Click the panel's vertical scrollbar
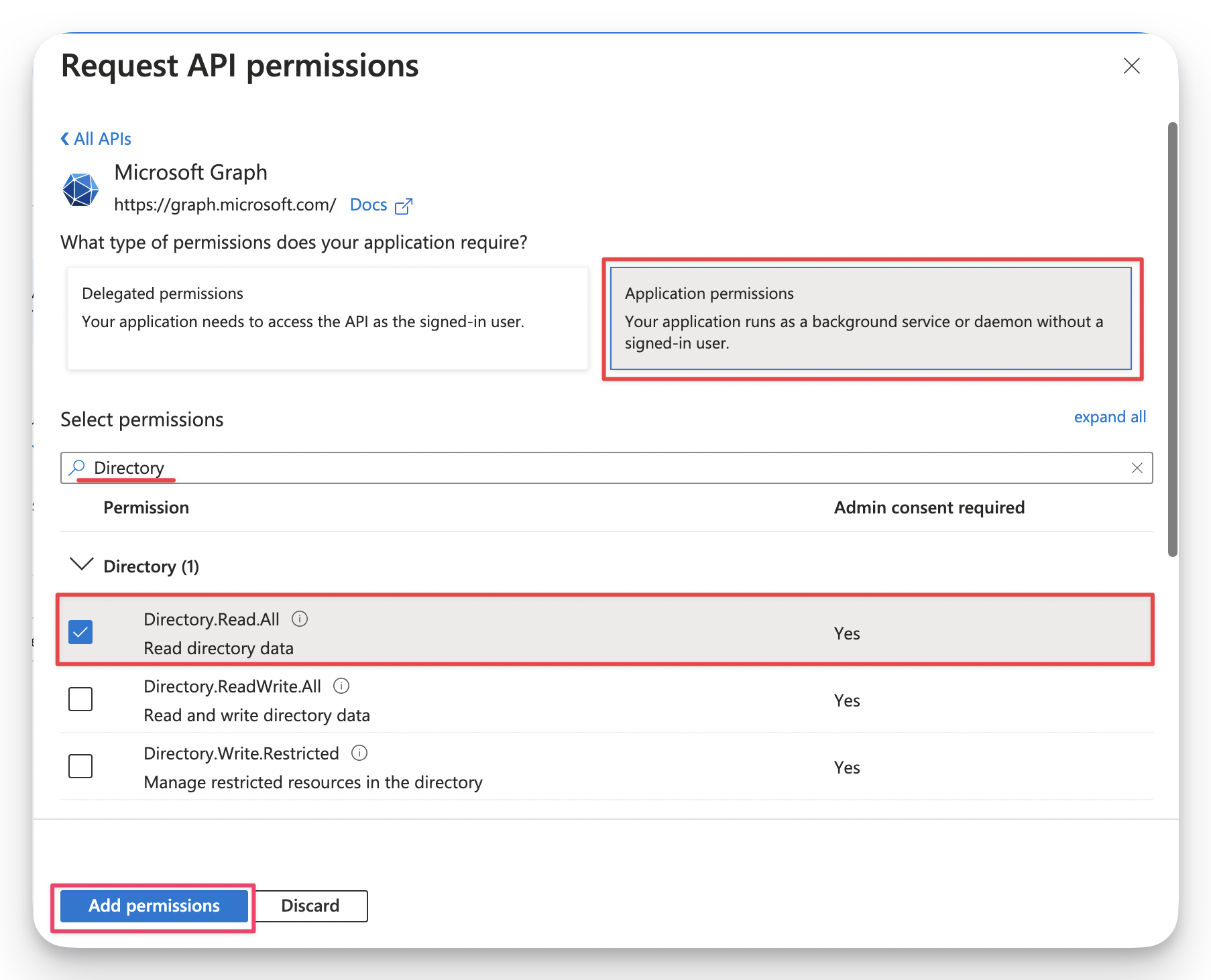The height and width of the screenshot is (980, 1211). point(1172,339)
